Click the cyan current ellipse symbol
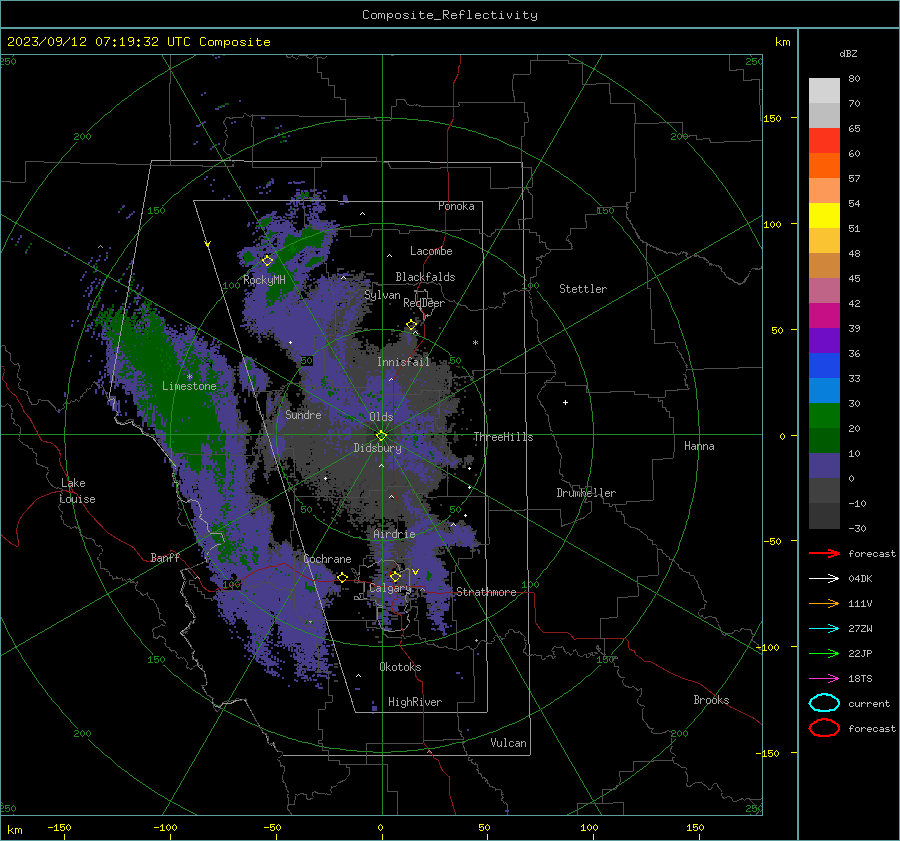The image size is (900, 841). [x=824, y=703]
